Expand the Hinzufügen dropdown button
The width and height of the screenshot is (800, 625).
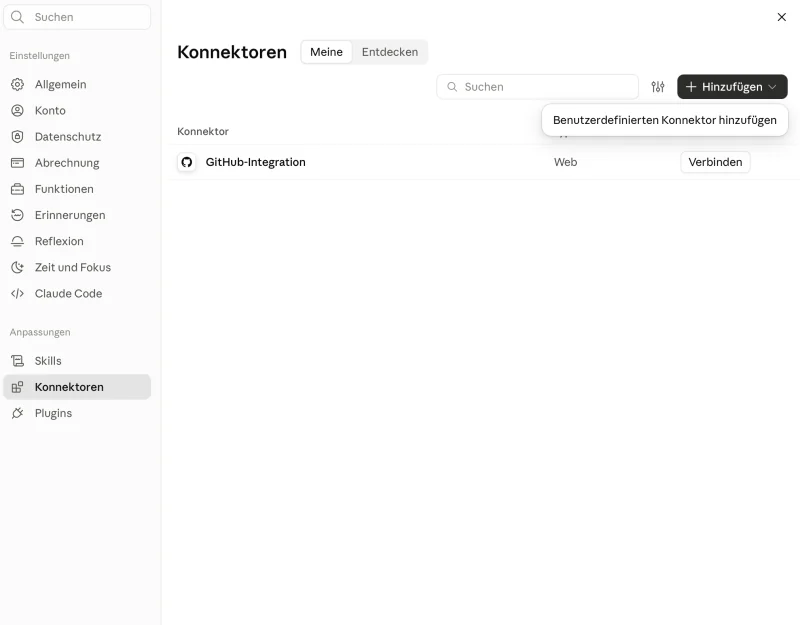[732, 87]
